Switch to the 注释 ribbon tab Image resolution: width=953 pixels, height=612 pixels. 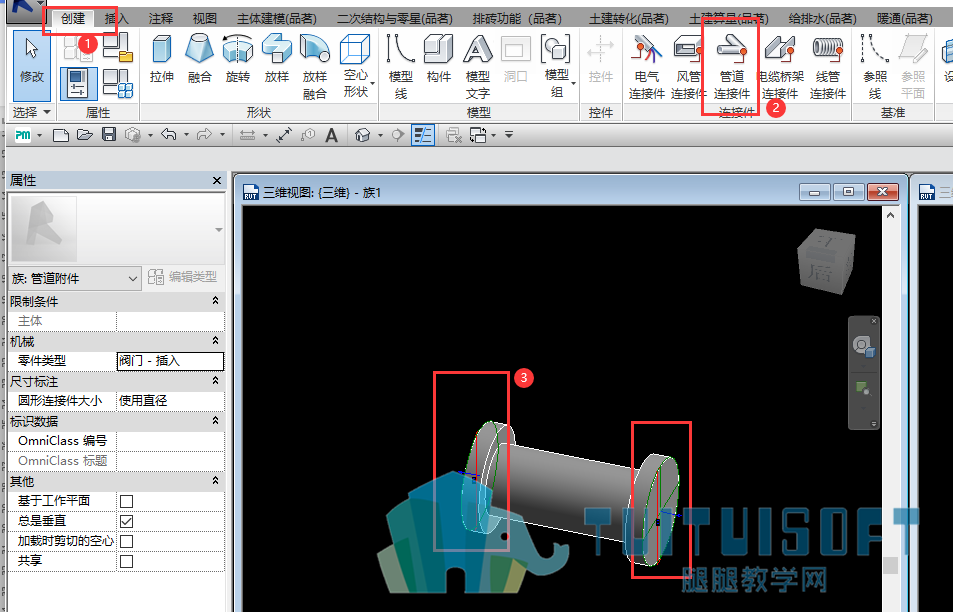(161, 19)
